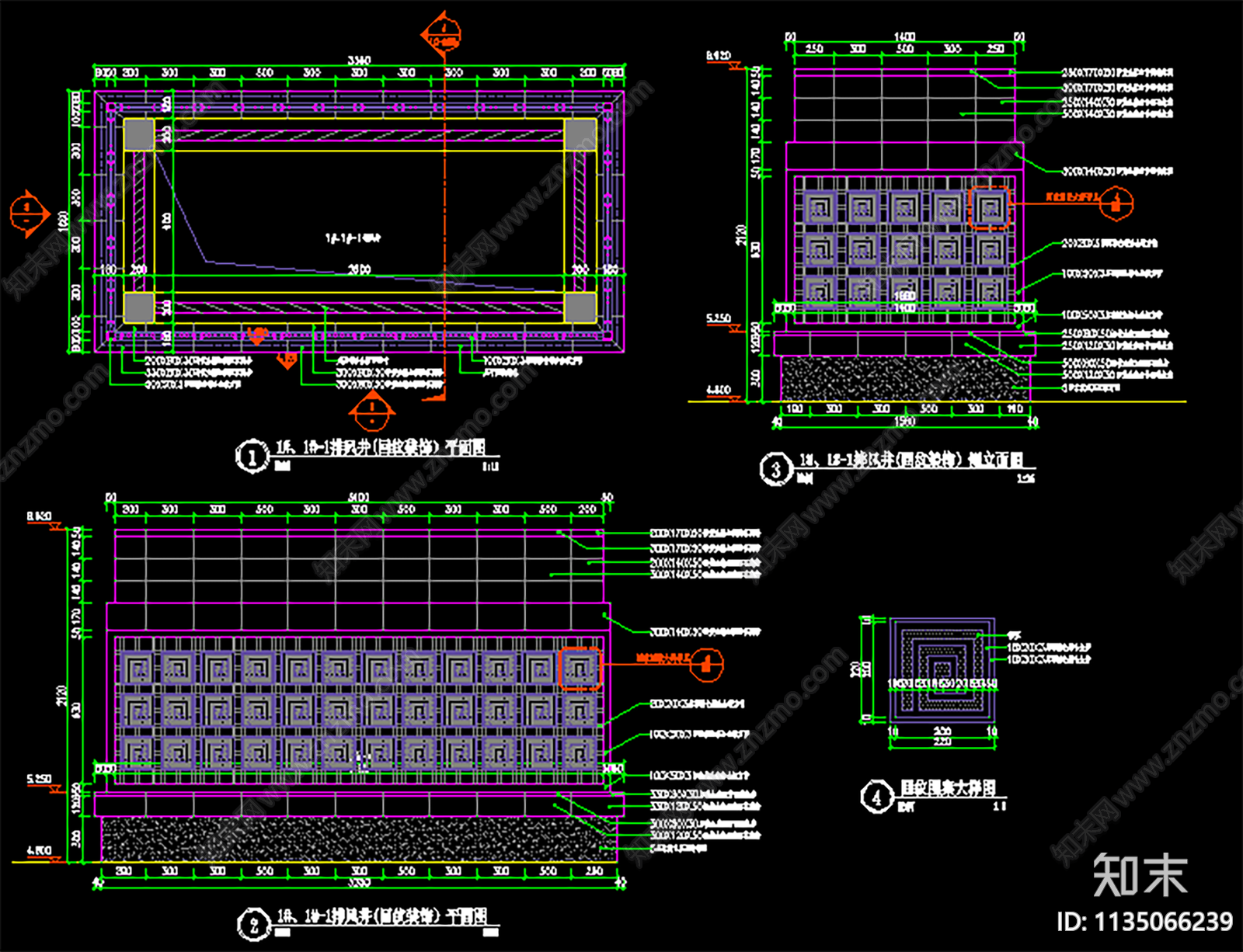Select gray column square at plan bottom-left corner

tap(139, 307)
